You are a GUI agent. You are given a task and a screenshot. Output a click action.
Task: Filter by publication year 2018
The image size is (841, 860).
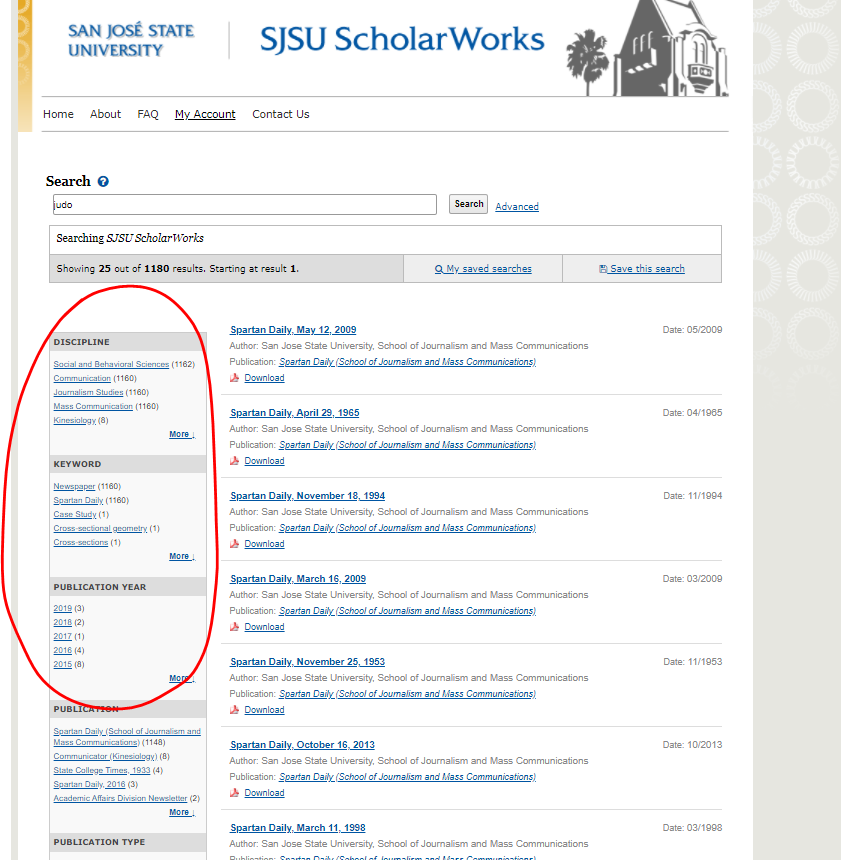(x=63, y=623)
